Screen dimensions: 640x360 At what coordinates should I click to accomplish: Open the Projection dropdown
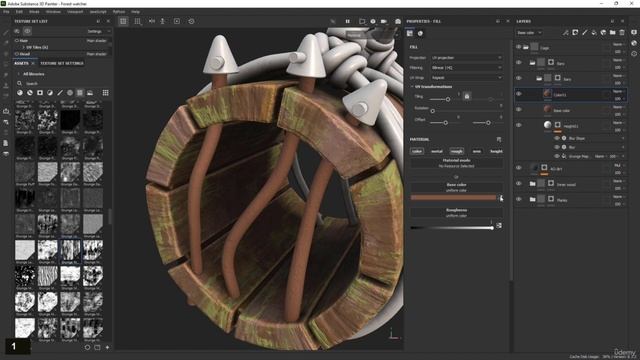467,58
